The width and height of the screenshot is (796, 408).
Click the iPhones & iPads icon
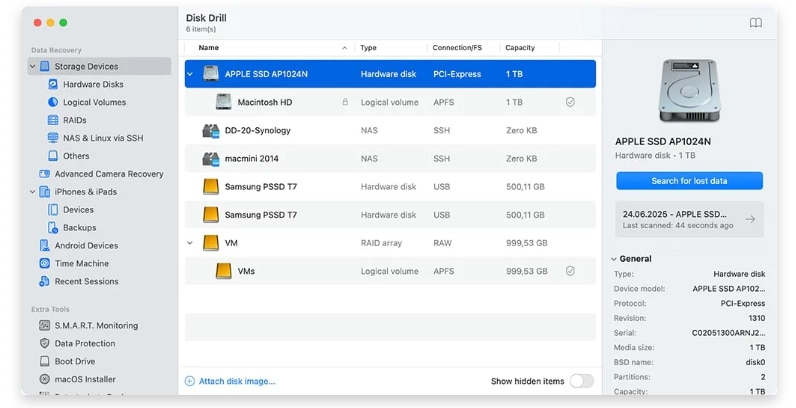45,192
